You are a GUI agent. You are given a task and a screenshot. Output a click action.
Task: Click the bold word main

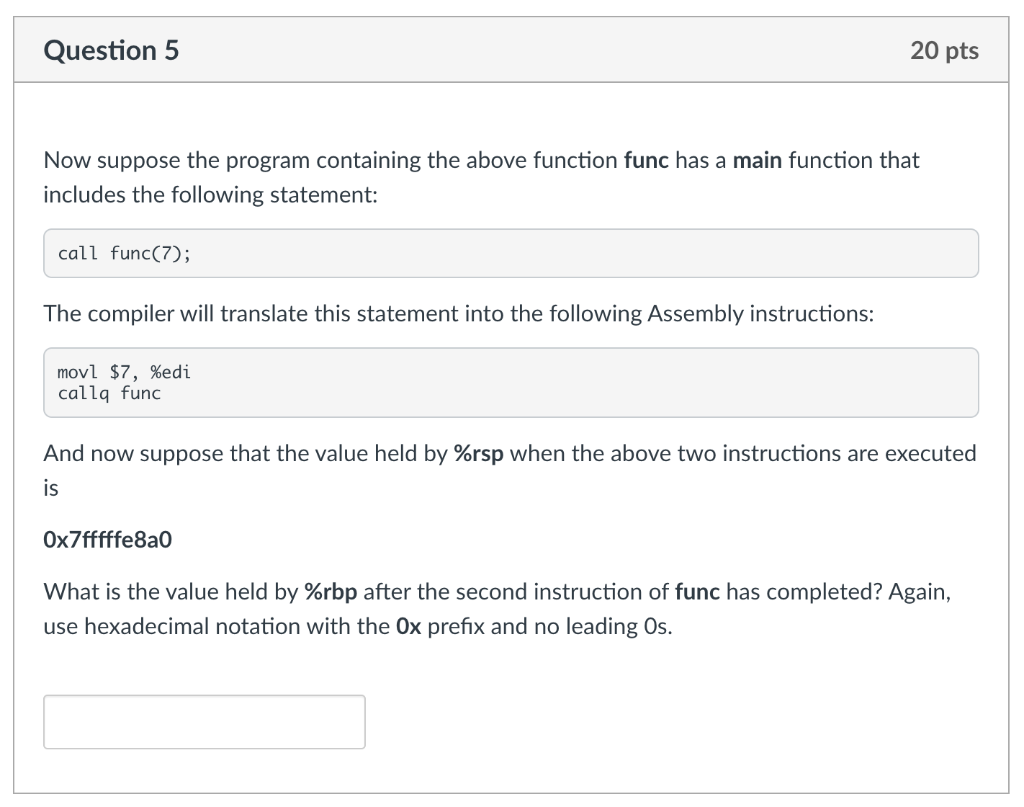coord(757,160)
